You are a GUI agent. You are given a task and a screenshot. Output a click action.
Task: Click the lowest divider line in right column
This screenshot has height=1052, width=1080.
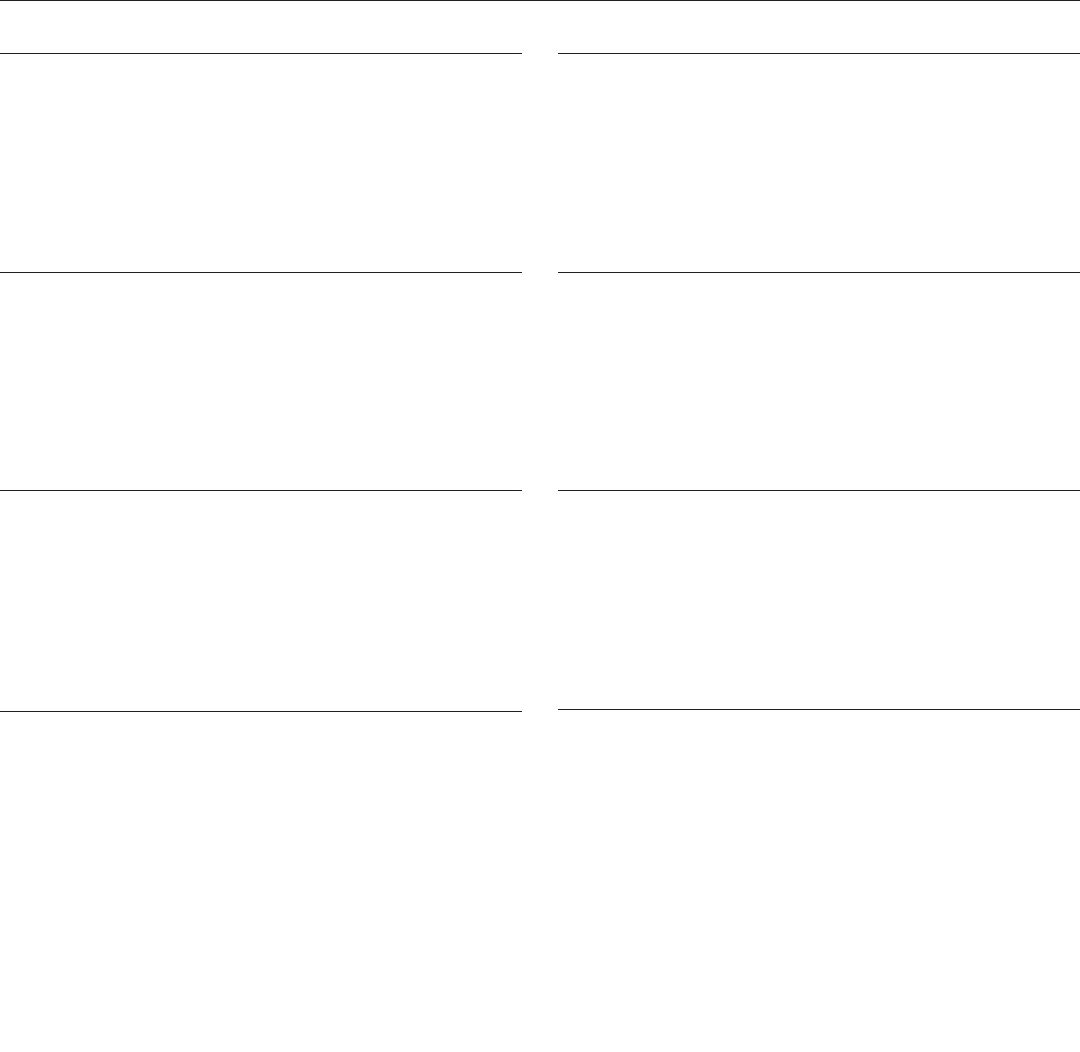pyautogui.click(x=819, y=709)
